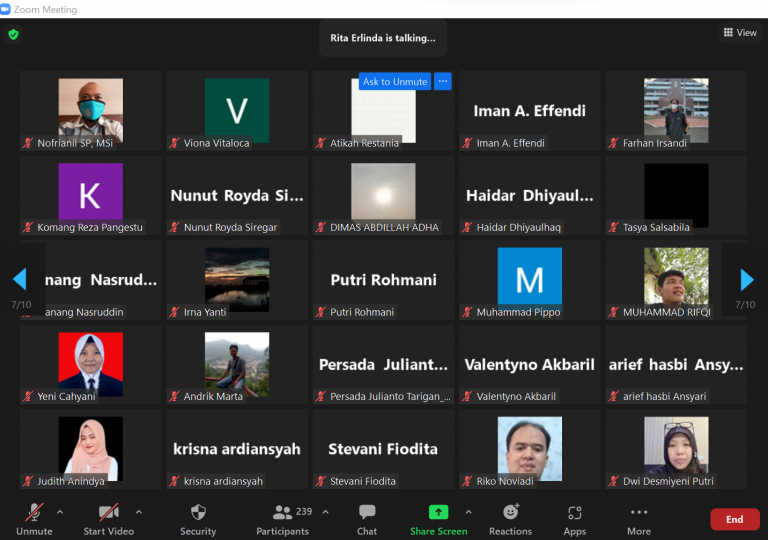Screen dimensions: 768x540
Task: Open the Participants panel icon
Action: click(282, 513)
